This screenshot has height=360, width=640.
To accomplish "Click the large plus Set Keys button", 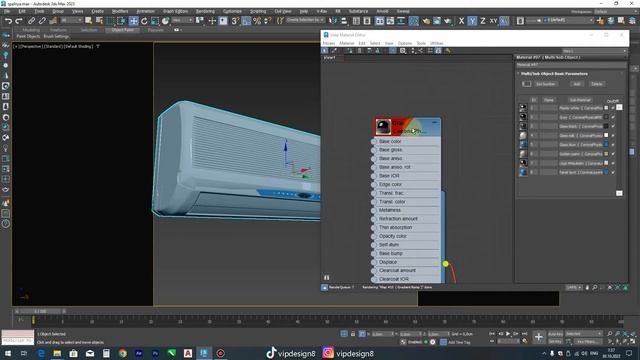I will tap(539, 337).
